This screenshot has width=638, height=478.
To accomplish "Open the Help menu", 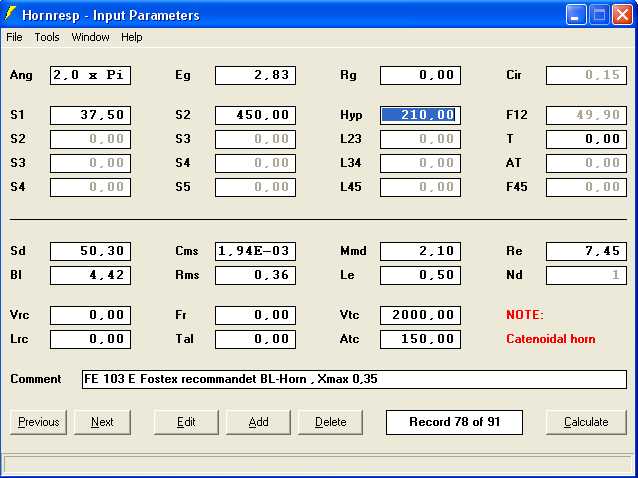I will pos(131,37).
